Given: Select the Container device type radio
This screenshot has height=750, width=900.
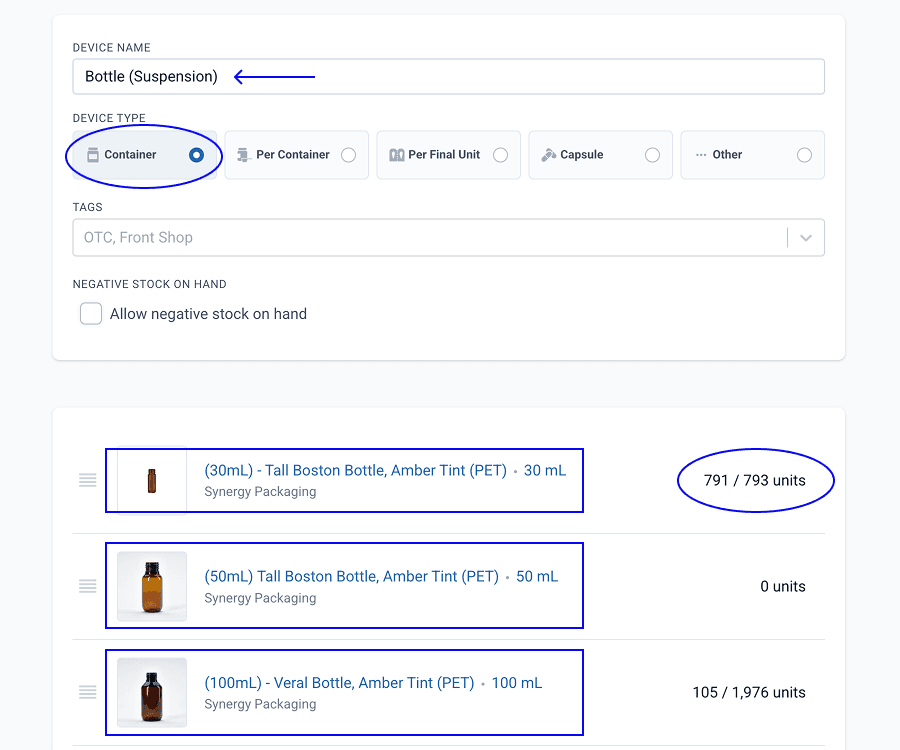Looking at the screenshot, I should tap(196, 155).
